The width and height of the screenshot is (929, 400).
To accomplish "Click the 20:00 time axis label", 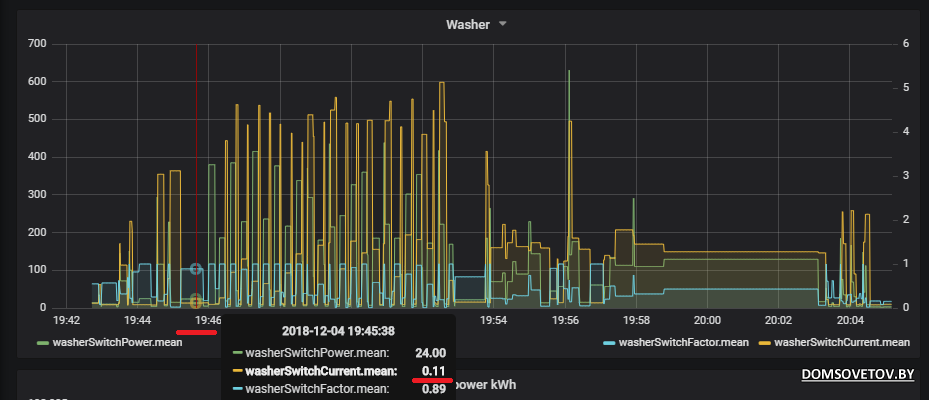I will (707, 320).
